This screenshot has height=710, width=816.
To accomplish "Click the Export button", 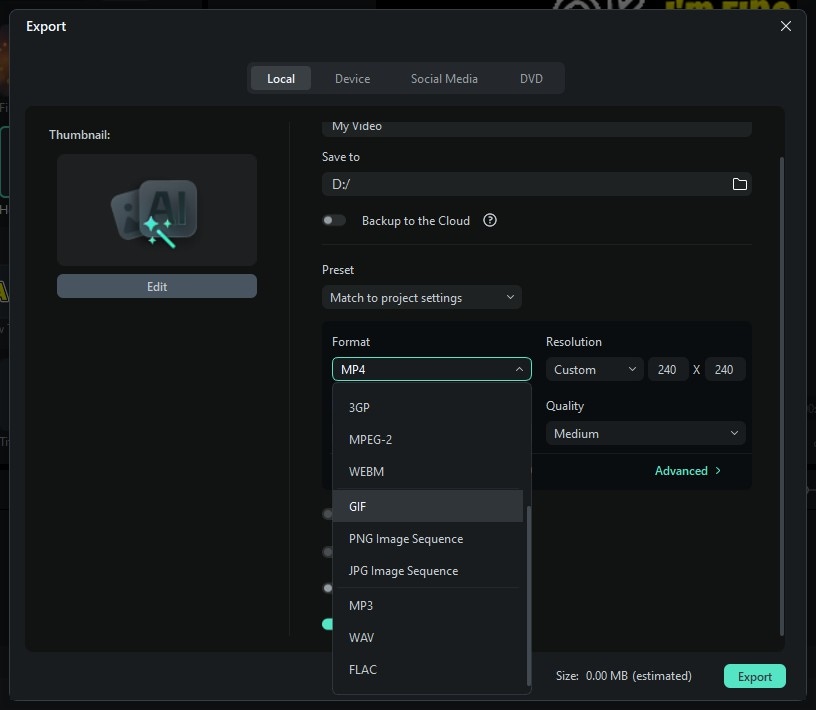I will [x=754, y=676].
